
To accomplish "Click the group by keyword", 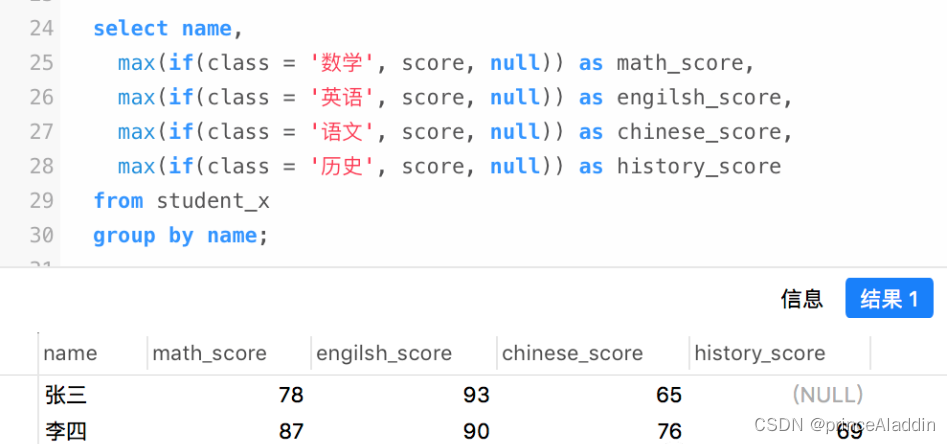I will coord(143,236).
